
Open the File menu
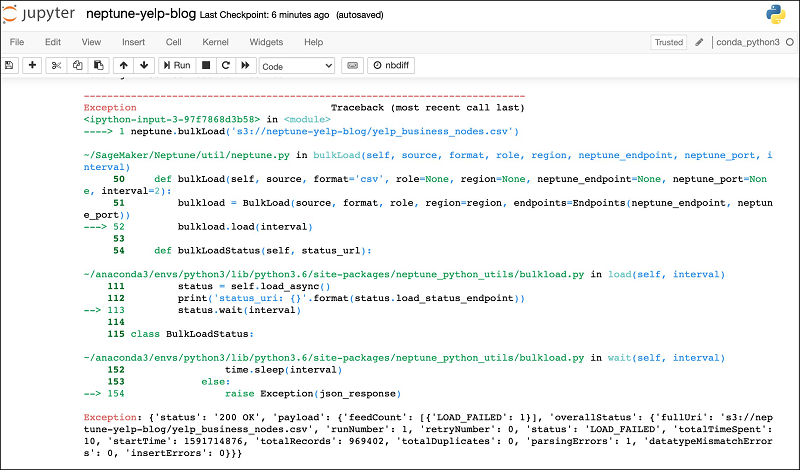[17, 42]
